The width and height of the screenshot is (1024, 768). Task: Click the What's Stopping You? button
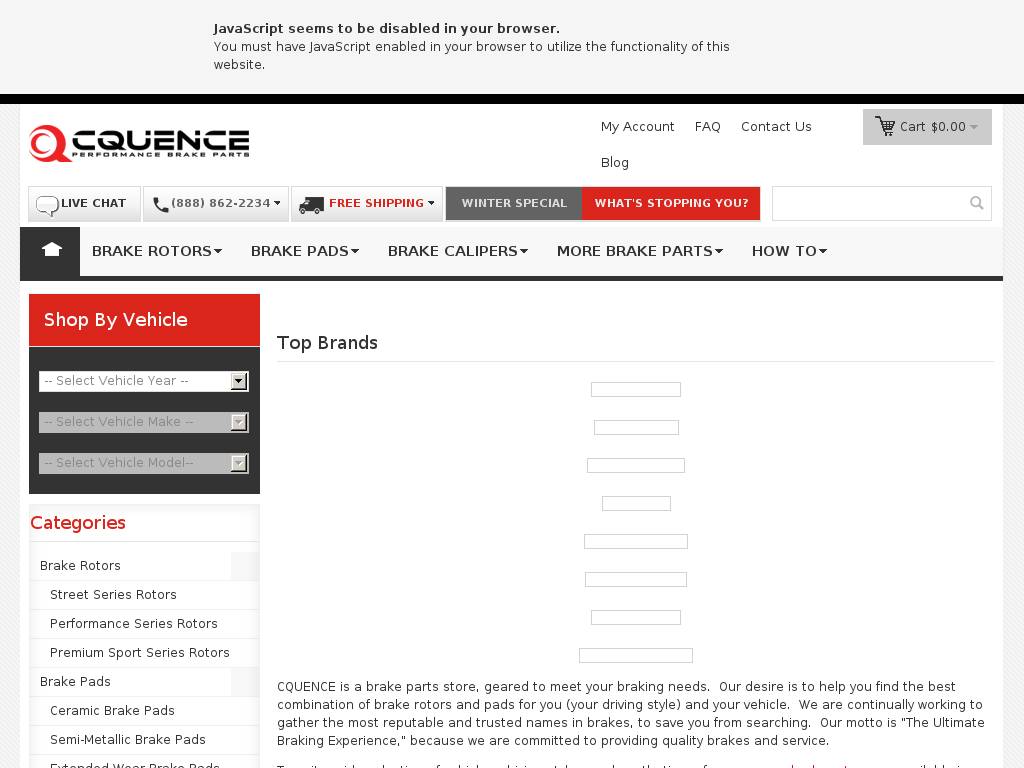coord(671,203)
